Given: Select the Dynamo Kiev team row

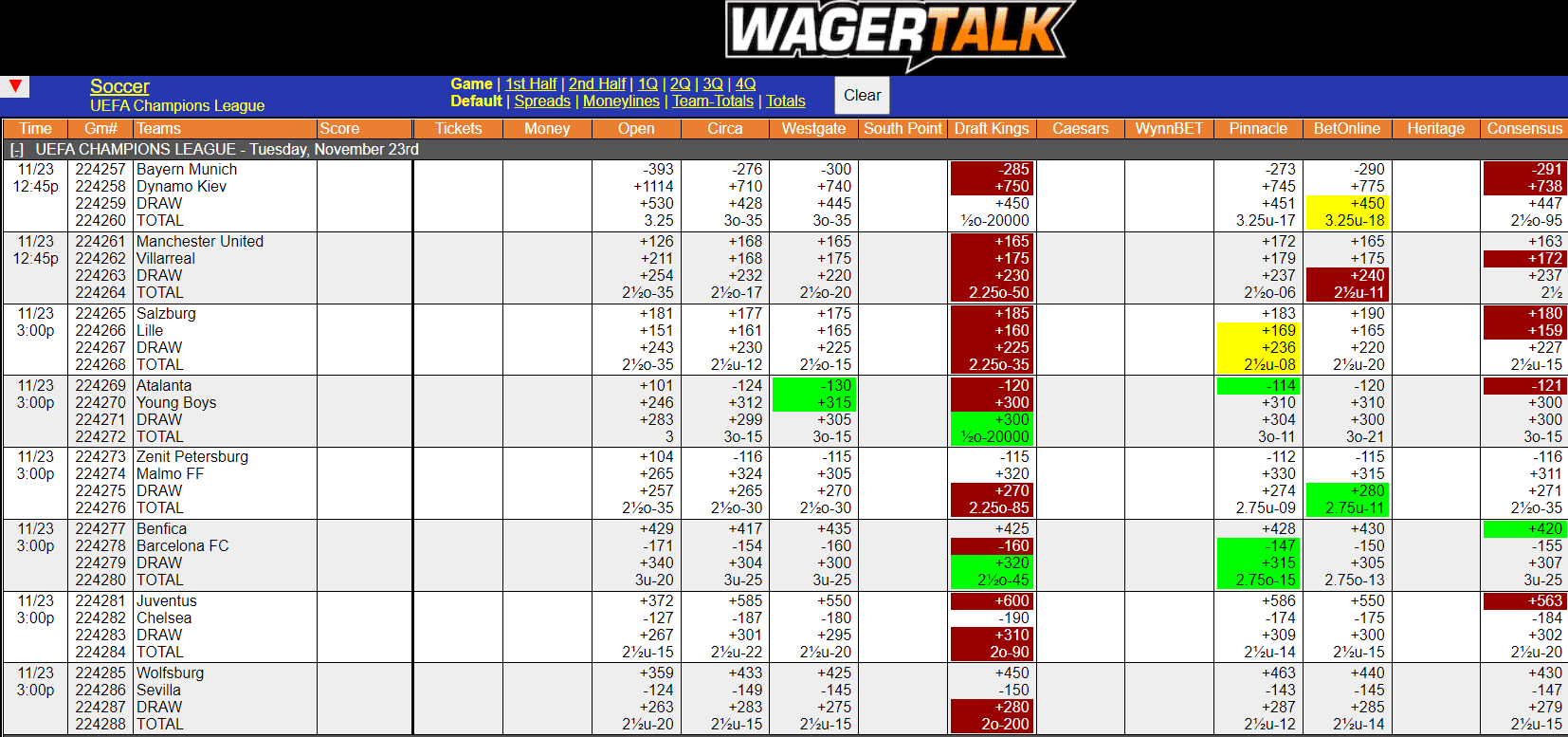Looking at the screenshot, I should pyautogui.click(x=181, y=187).
